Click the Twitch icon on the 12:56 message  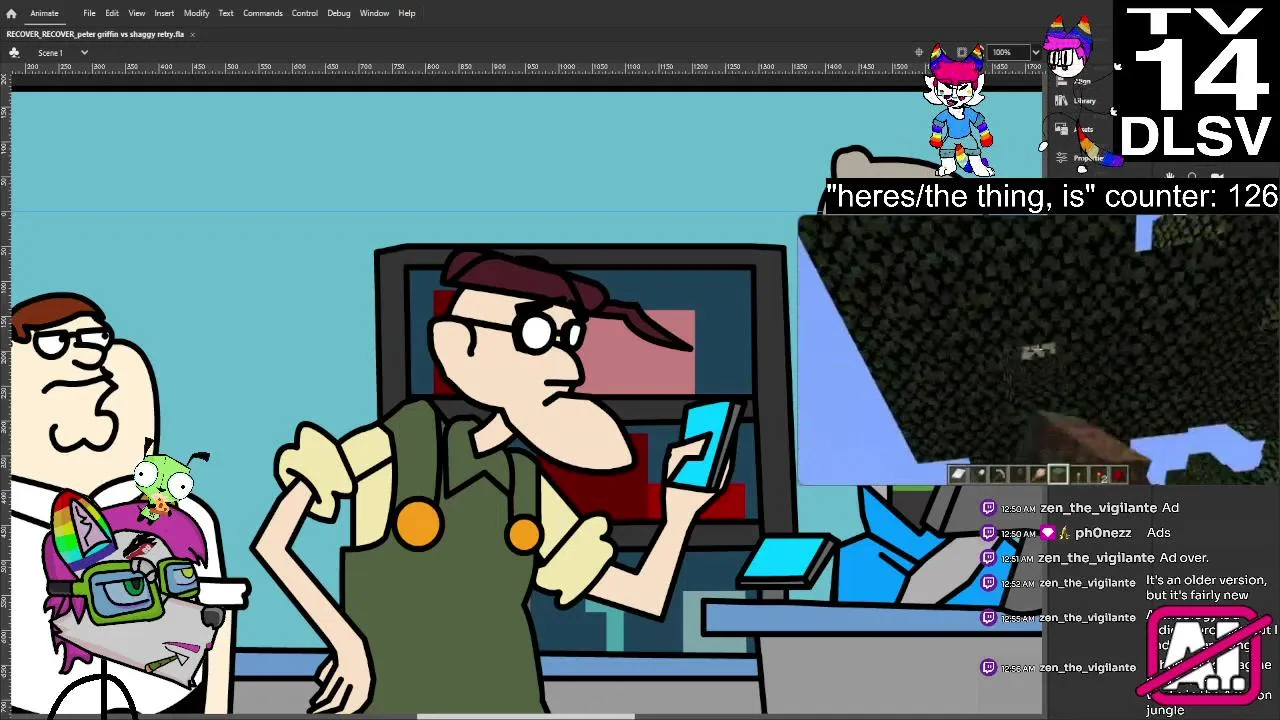[989, 667]
